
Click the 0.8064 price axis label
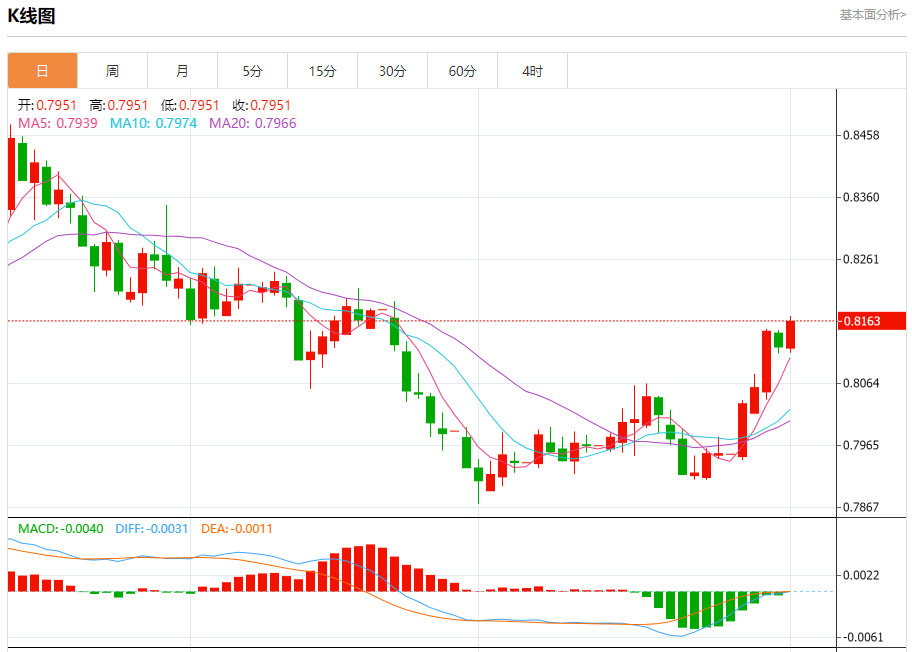[861, 383]
